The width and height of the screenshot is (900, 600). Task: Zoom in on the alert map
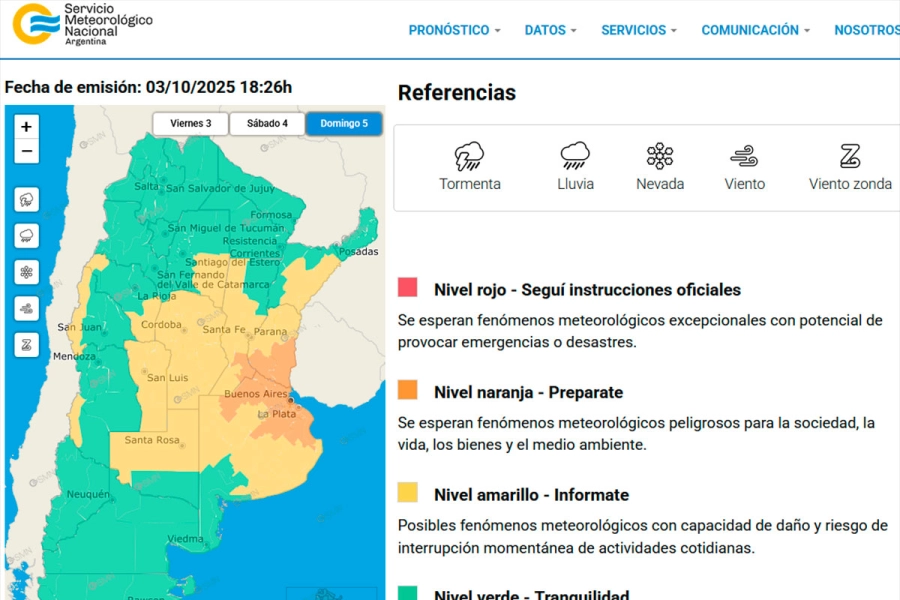[x=27, y=127]
